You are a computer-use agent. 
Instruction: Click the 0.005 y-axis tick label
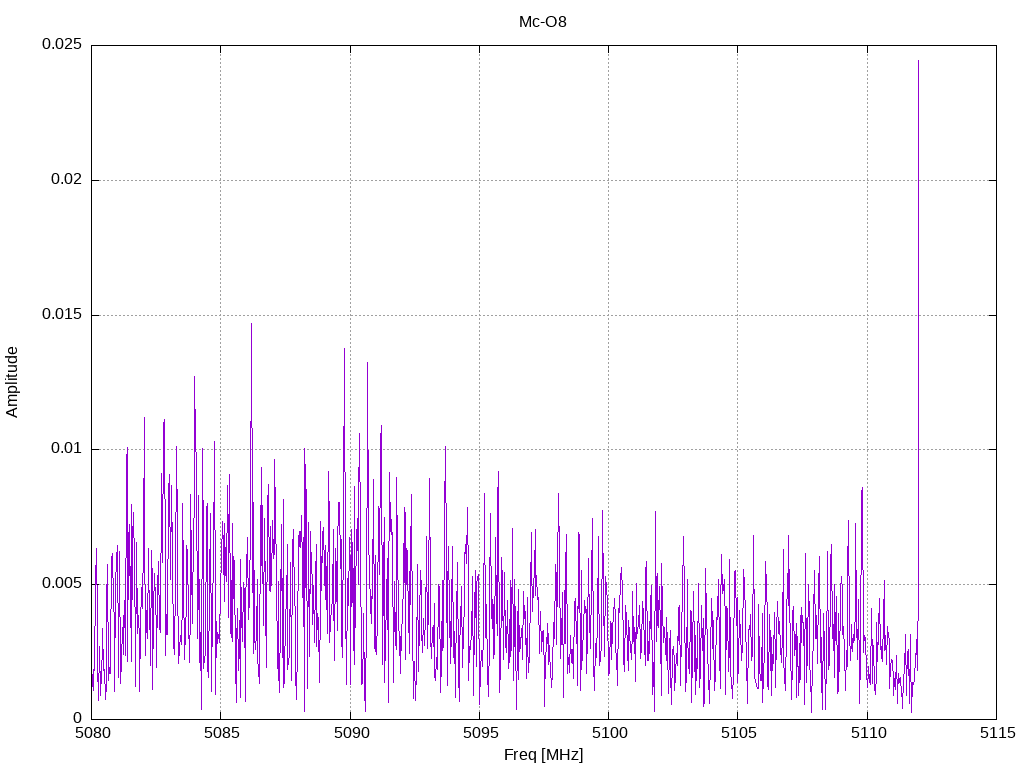pos(61,584)
